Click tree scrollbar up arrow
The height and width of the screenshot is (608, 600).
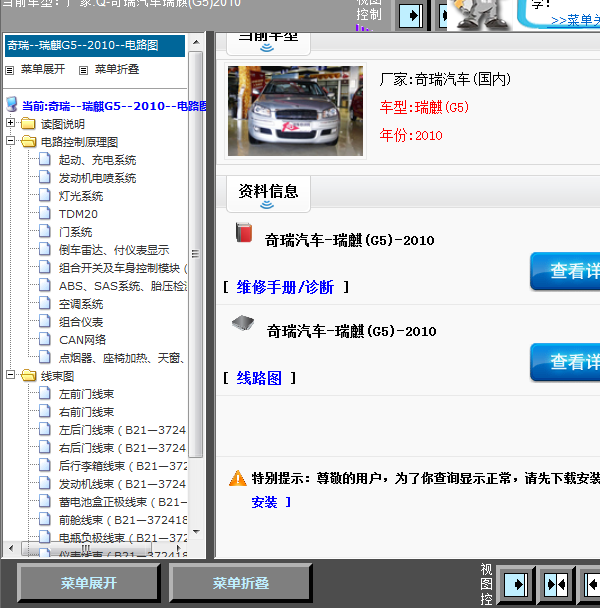(196, 42)
